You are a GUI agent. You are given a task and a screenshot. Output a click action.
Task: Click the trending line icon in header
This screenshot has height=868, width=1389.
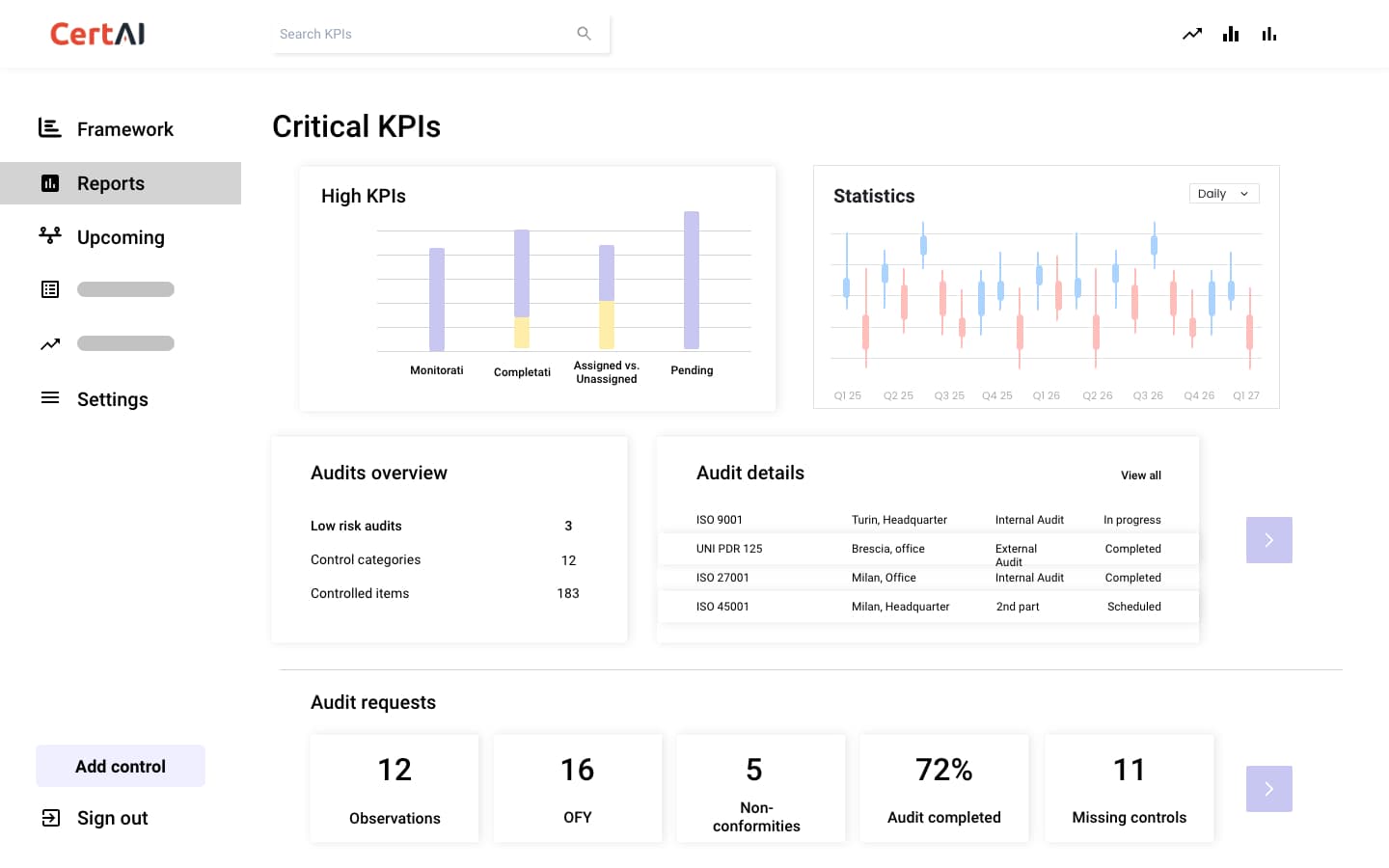coord(1192,34)
